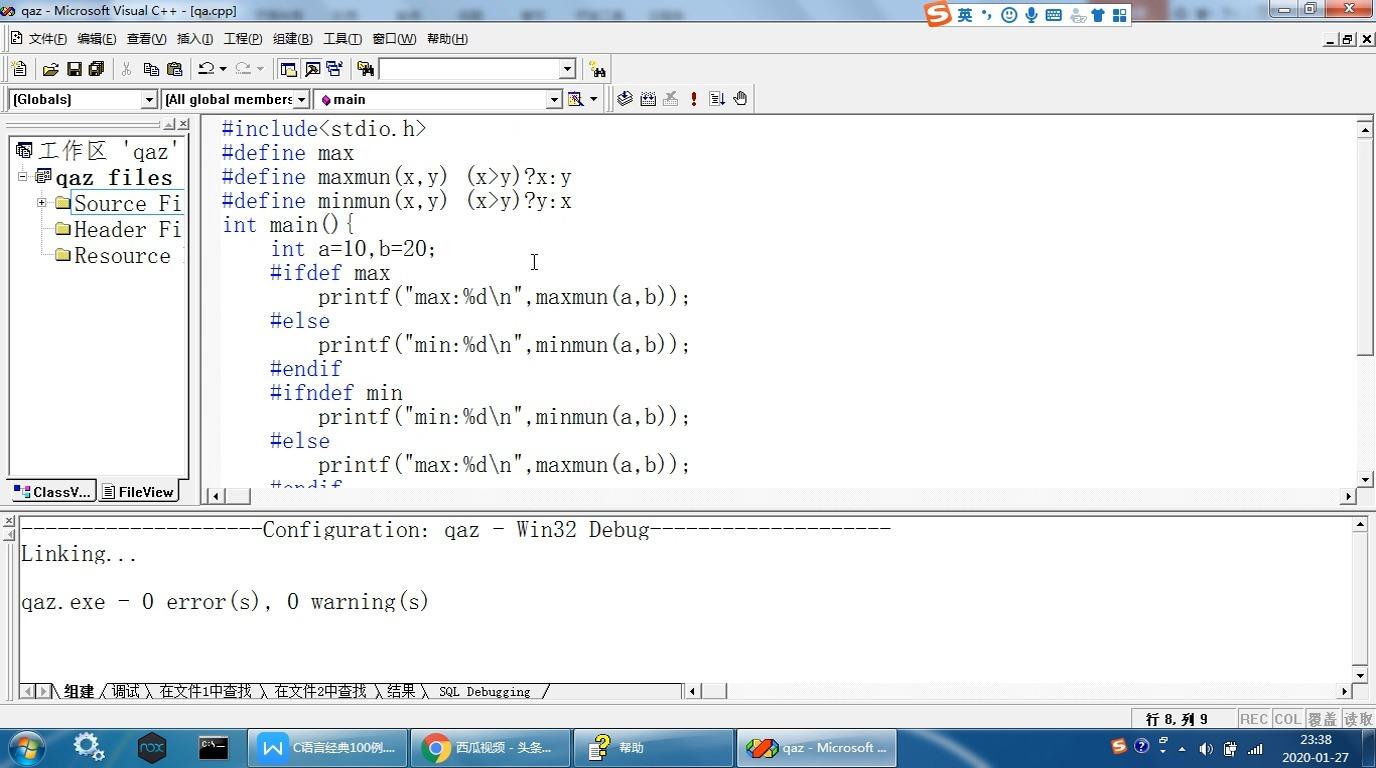
Task: Toggle Sogou input 英 language mode
Action: 964,15
